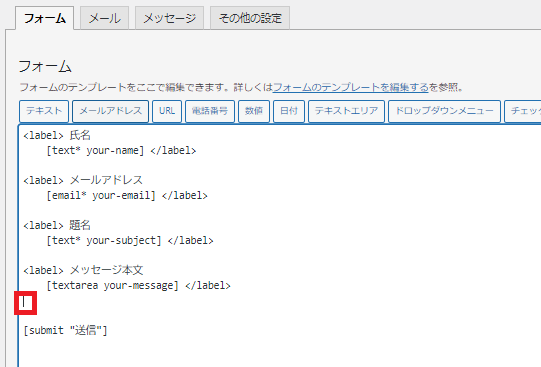Open the その他の設定 tab
Viewport: 541px width, 367px height.
(250, 18)
